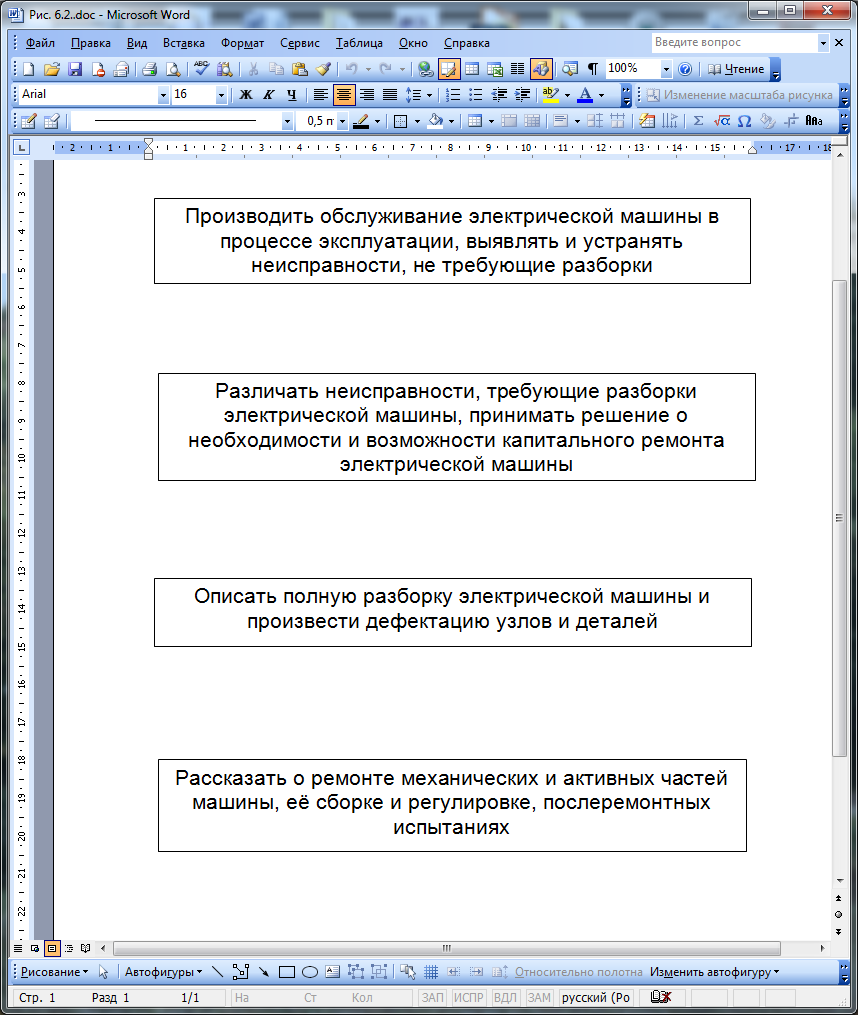Click the Чтение reading mode button
Screen dimensions: 858x1015
pos(736,69)
